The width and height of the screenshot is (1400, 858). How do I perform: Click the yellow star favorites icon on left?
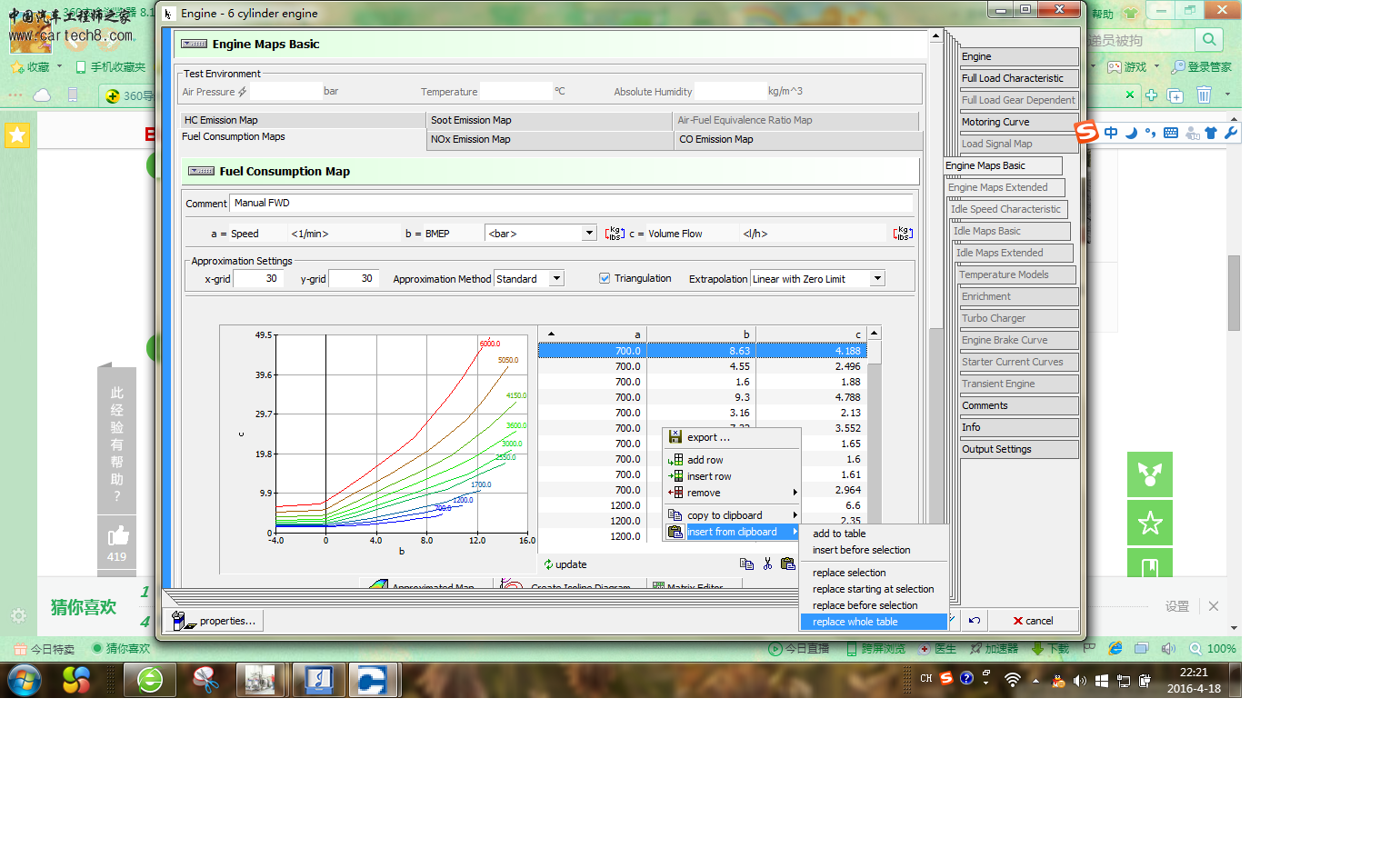[17, 135]
